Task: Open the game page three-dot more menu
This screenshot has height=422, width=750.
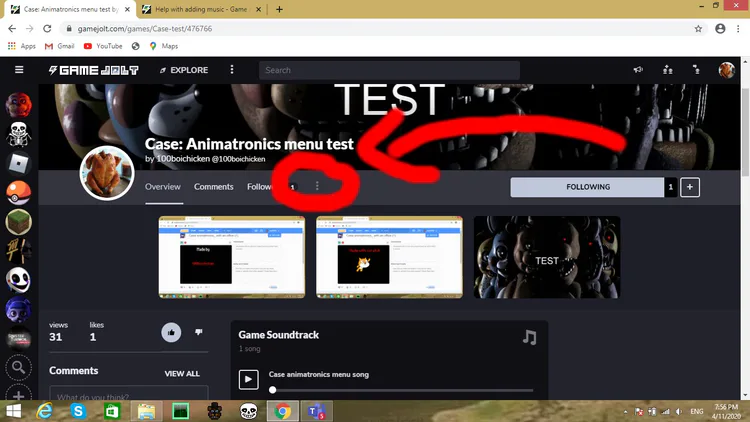Action: [x=317, y=186]
